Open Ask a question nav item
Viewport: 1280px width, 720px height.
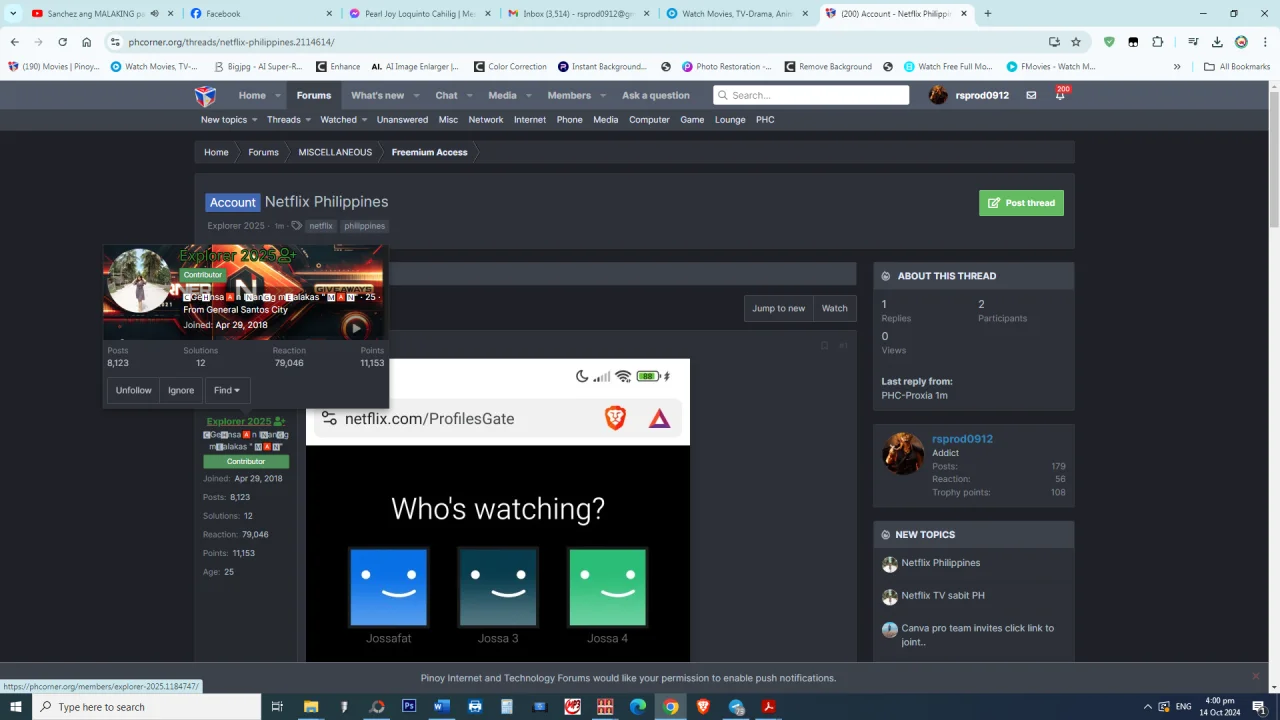pos(656,95)
